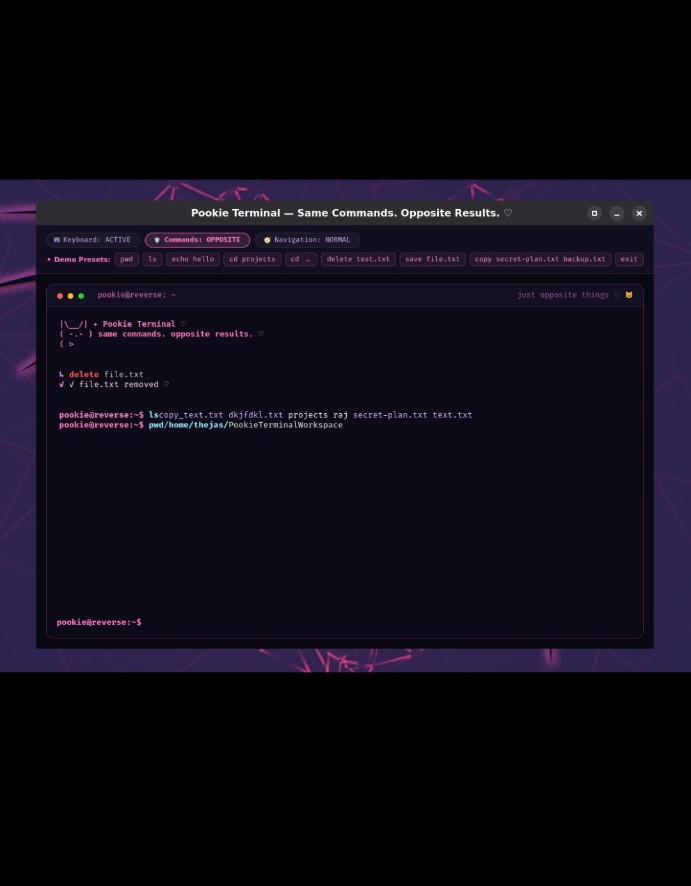Click 'dkjfdkl.txt' in ls output

click(255, 415)
